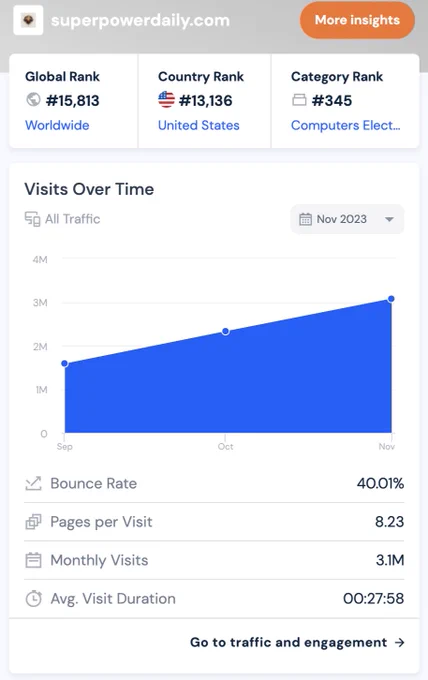Click the Bounce Rate value 40.01%

coord(380,484)
